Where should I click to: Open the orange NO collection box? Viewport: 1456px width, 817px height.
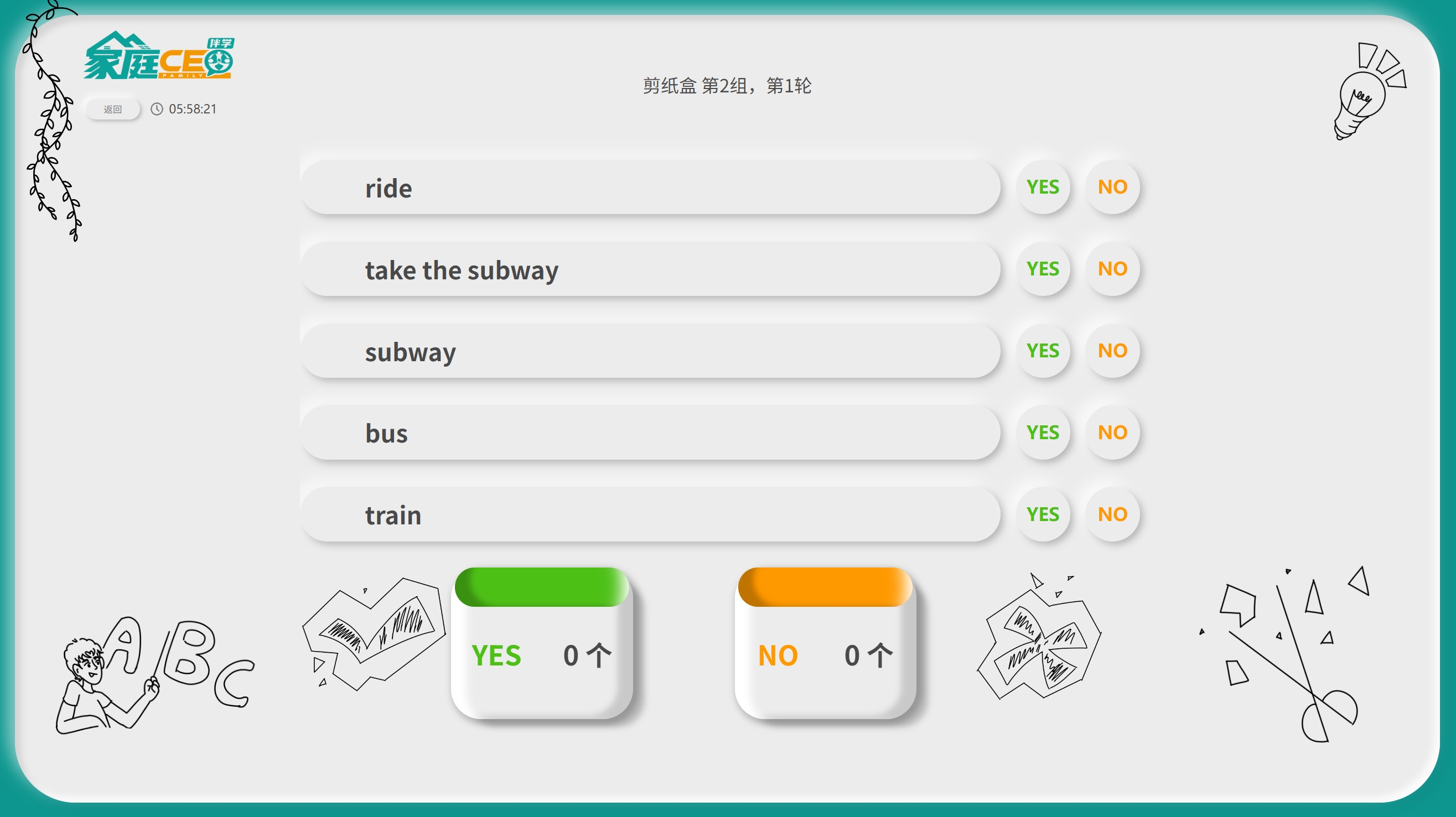[x=825, y=643]
